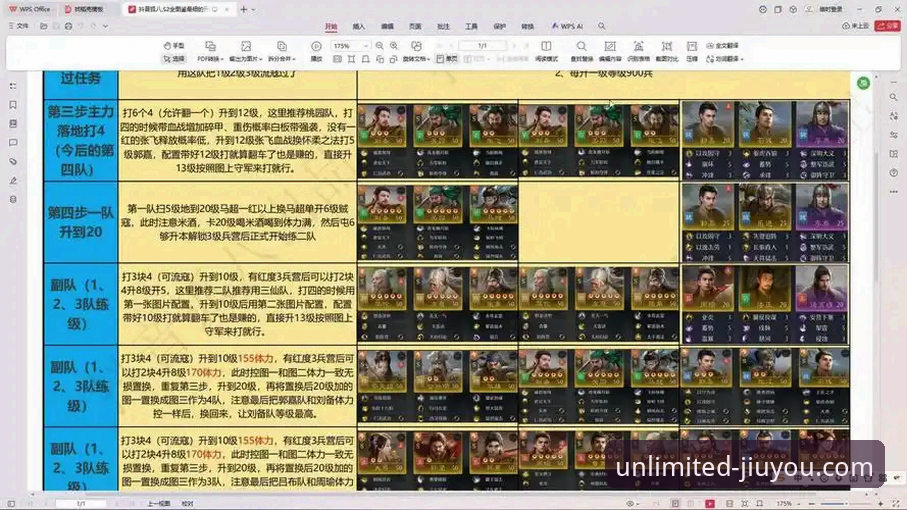The height and width of the screenshot is (510, 907).
Task: Click the red share (分享) button
Action: point(888,27)
